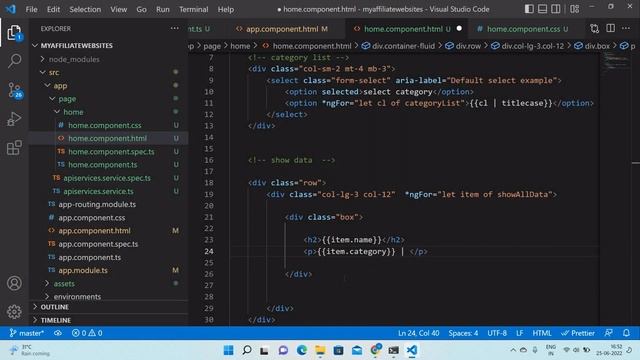Click the Prettier status item
Image resolution: width=640 pixels, height=360 pixels.
(x=578, y=333)
